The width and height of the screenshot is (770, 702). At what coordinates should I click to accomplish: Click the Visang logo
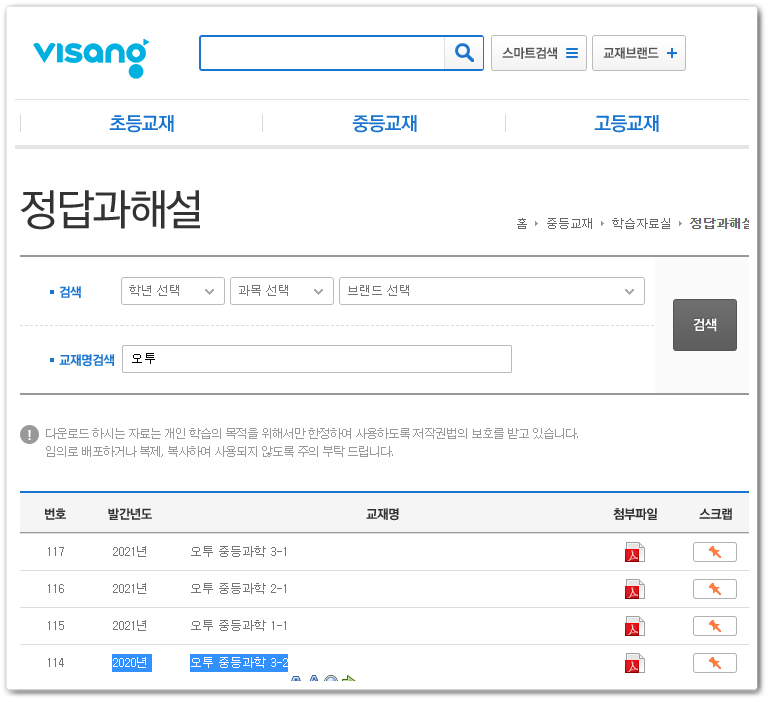(x=91, y=57)
